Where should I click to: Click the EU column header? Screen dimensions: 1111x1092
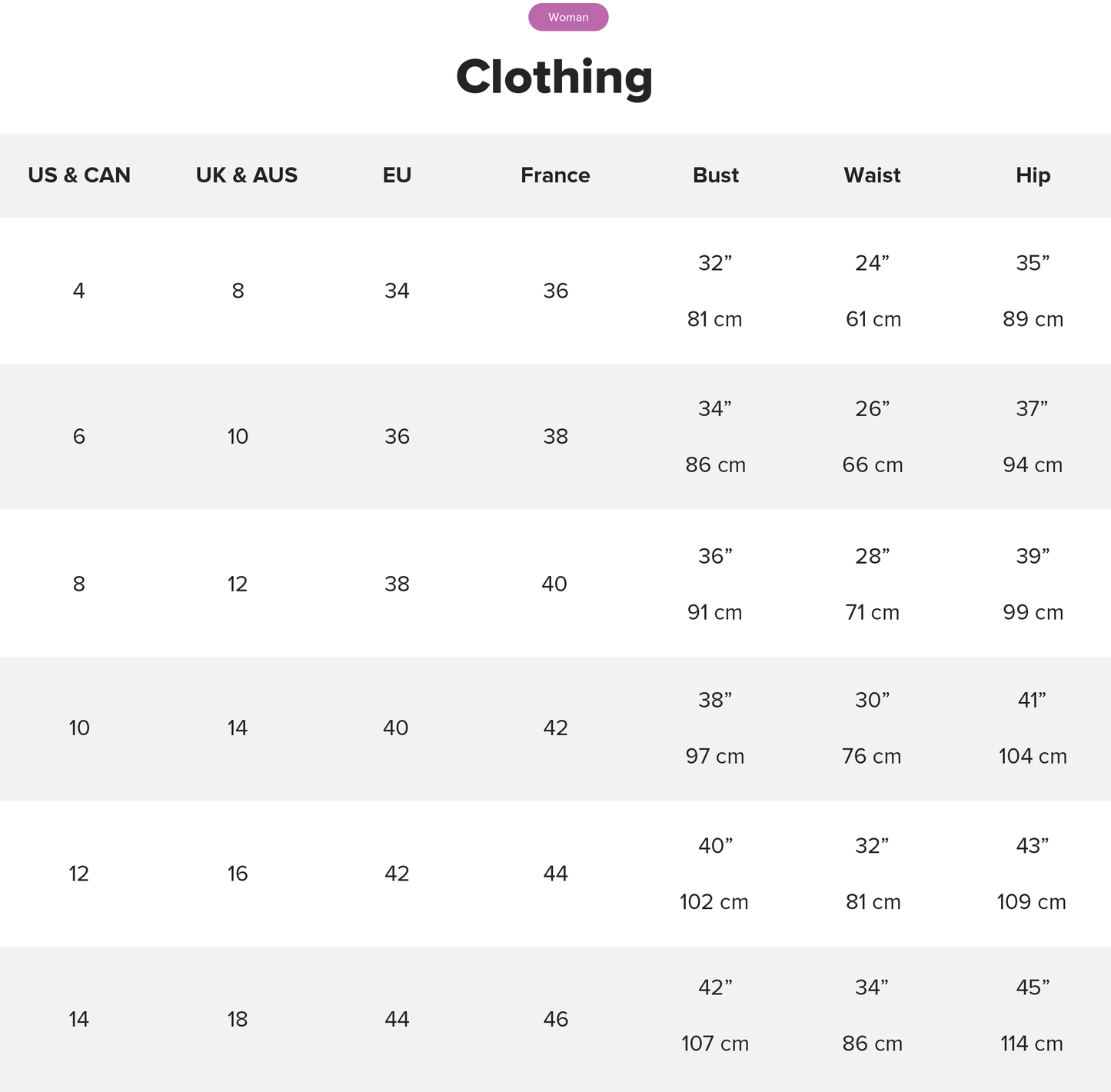(x=397, y=175)
